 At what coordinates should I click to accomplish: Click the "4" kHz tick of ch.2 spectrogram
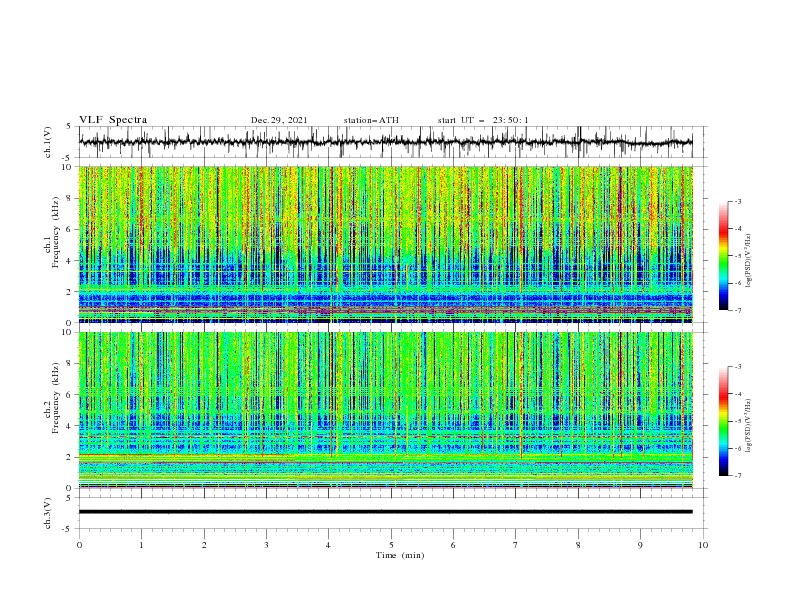pyautogui.click(x=71, y=426)
